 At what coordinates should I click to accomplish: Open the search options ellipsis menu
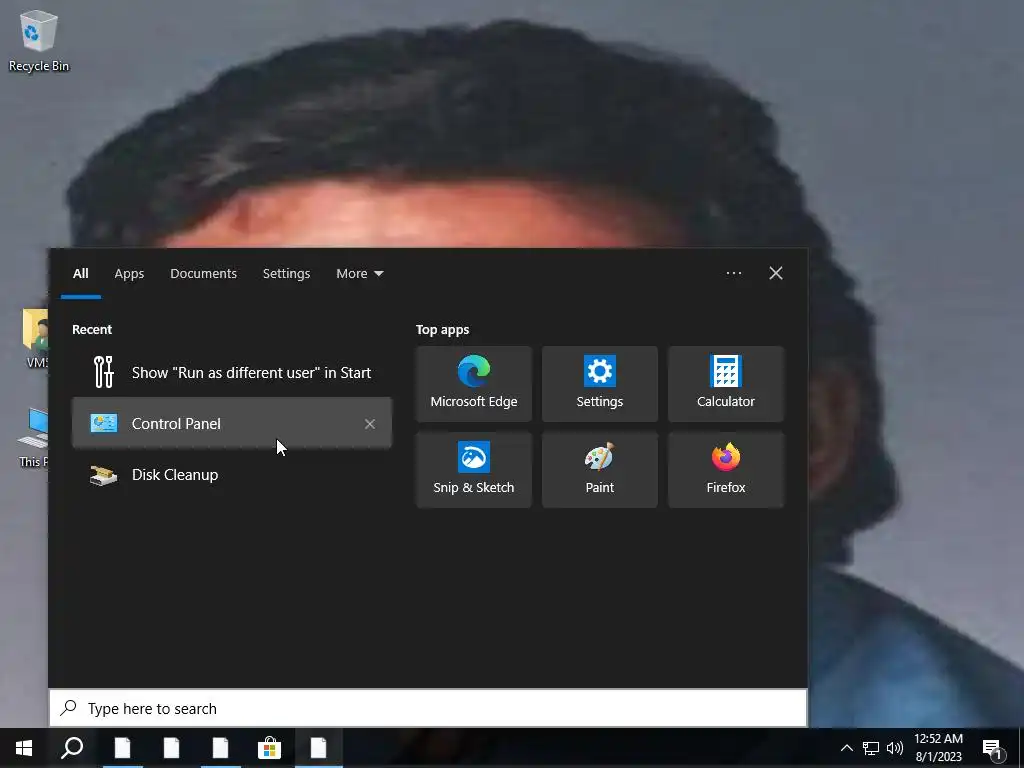click(733, 273)
